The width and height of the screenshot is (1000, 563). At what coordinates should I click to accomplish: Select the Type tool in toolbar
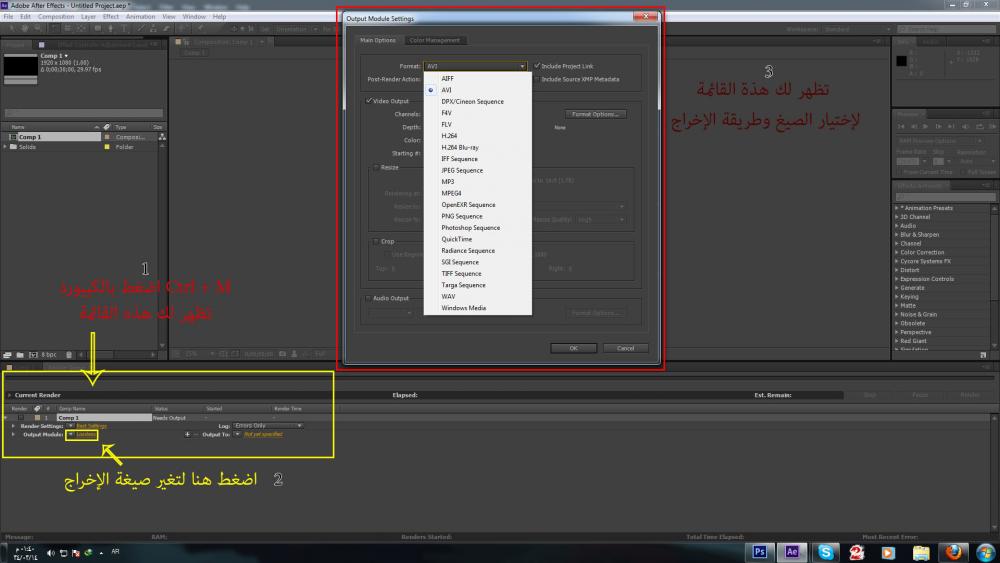pos(124,29)
